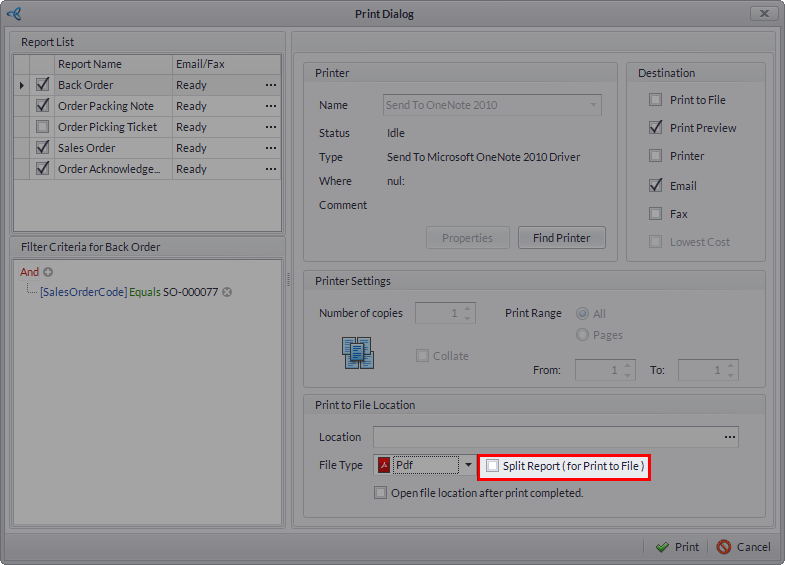Click the app logo icon in title bar
This screenshot has width=785, height=565.
pos(15,14)
